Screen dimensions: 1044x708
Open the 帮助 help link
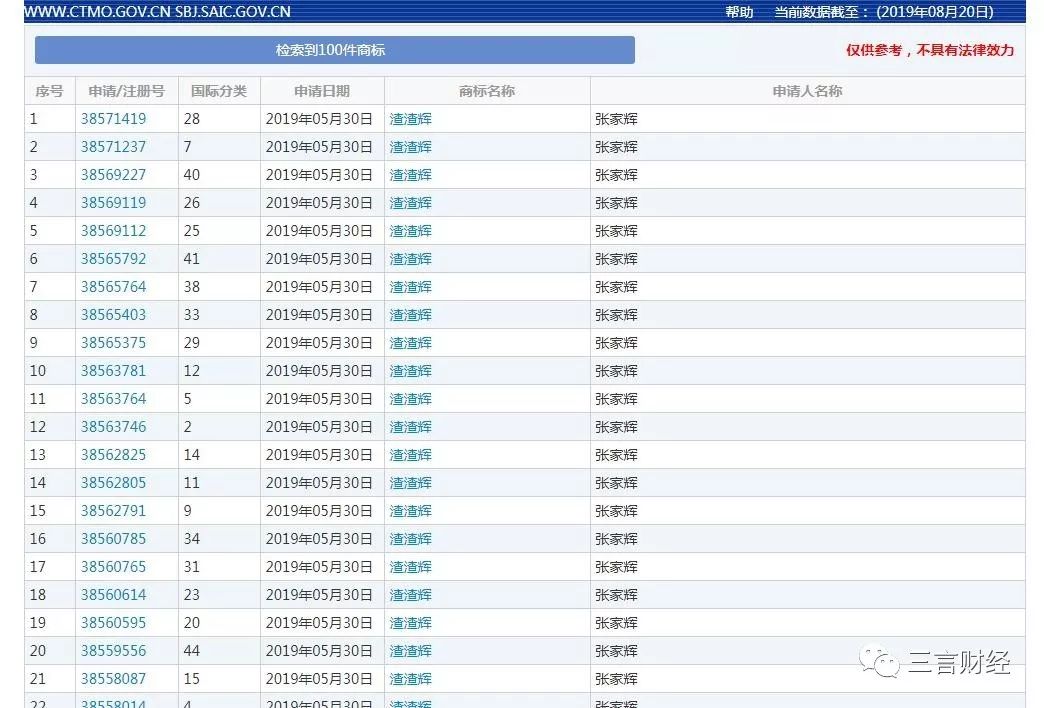pos(739,12)
